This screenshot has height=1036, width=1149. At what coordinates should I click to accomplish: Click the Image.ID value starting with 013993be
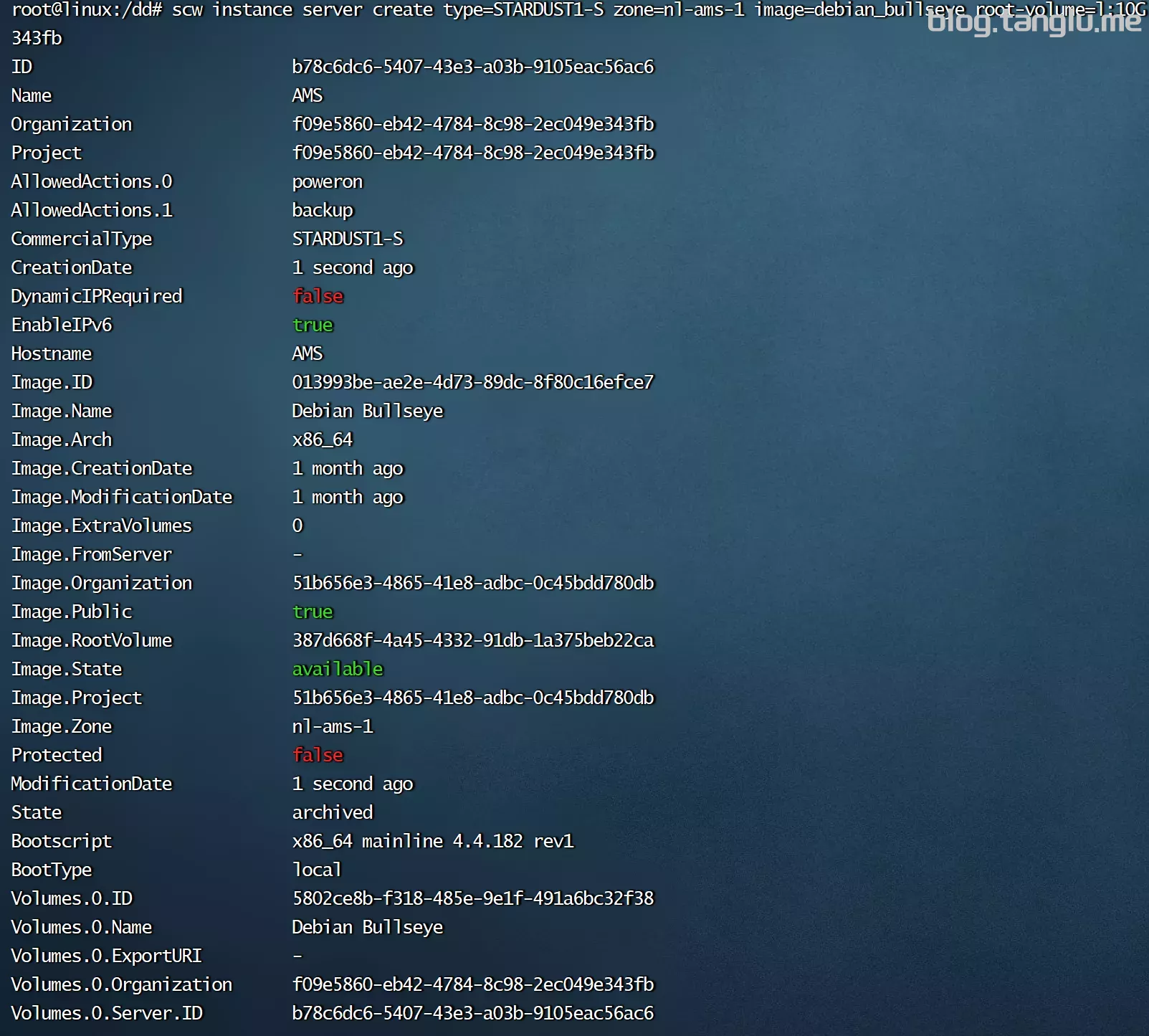(472, 382)
